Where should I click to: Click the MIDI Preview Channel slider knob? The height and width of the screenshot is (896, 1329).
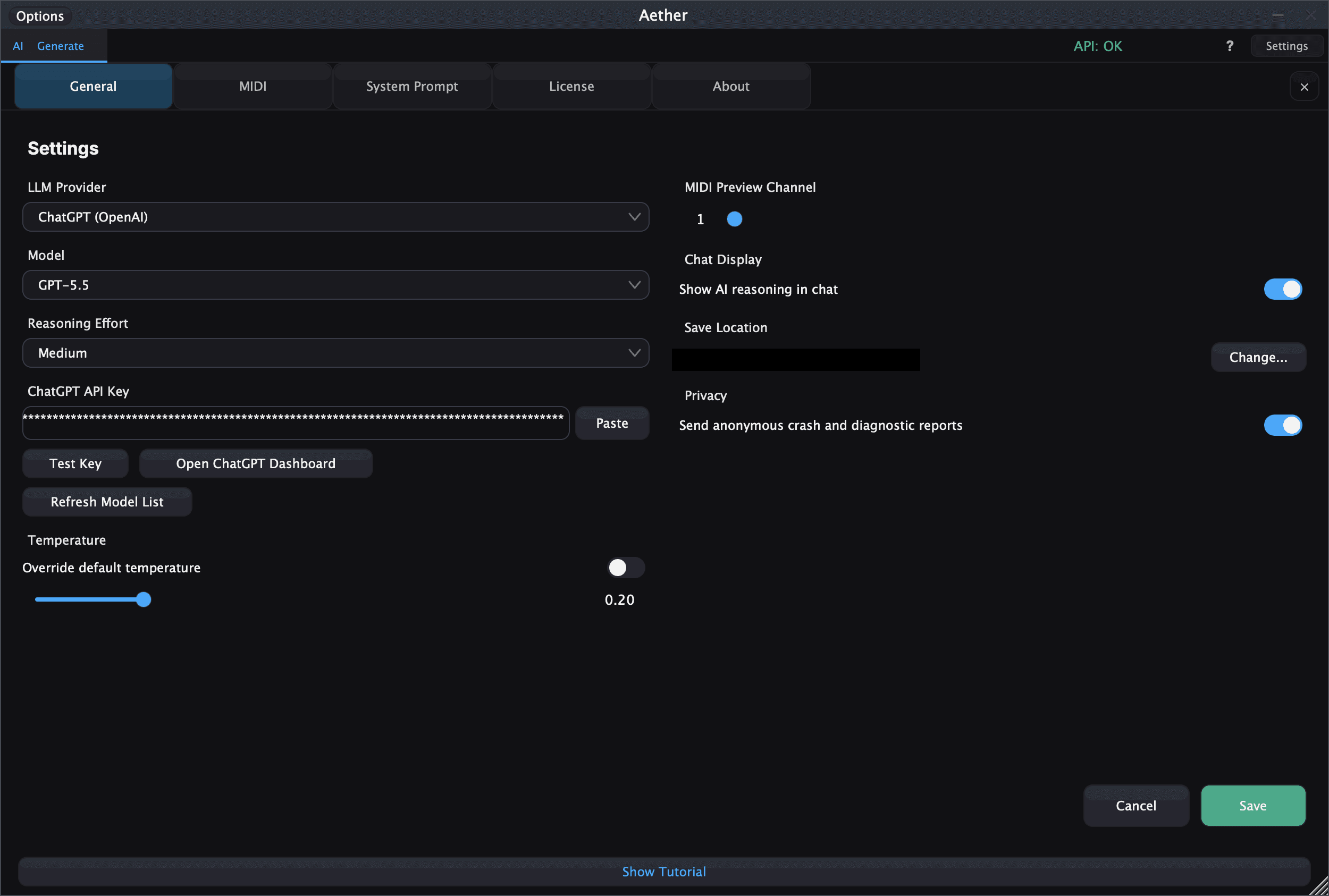tap(735, 219)
